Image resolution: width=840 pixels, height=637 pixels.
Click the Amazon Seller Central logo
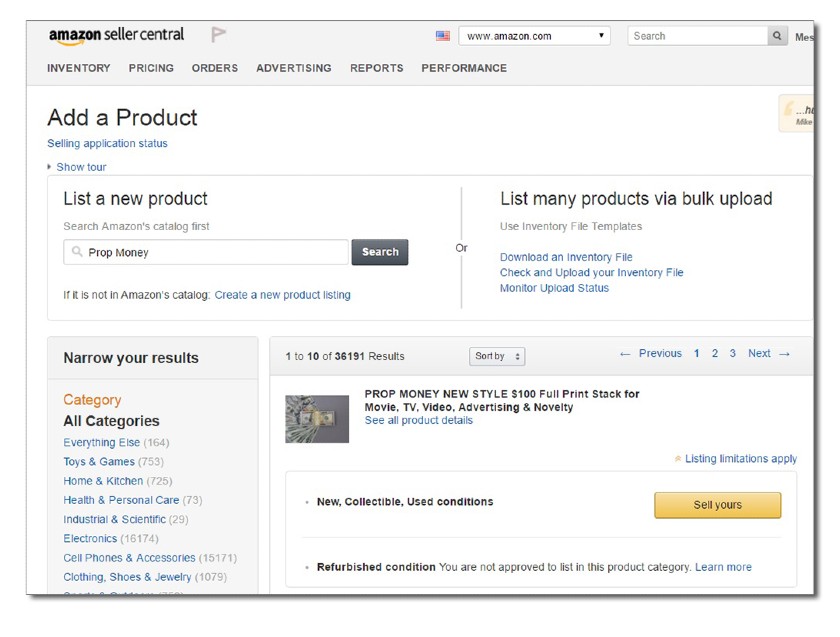tap(116, 35)
